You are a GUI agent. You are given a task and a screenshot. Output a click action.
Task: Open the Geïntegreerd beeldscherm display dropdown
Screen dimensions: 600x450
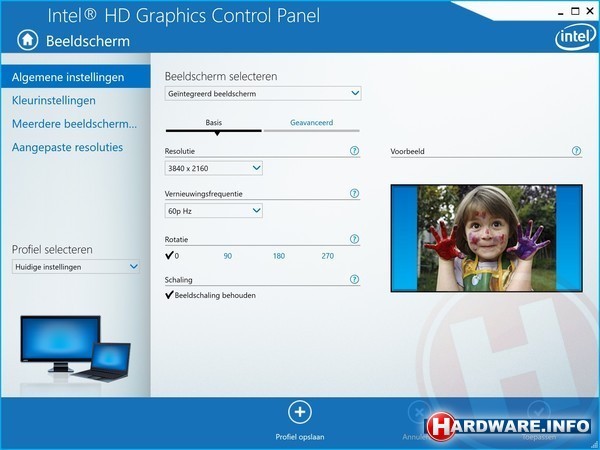tap(263, 93)
